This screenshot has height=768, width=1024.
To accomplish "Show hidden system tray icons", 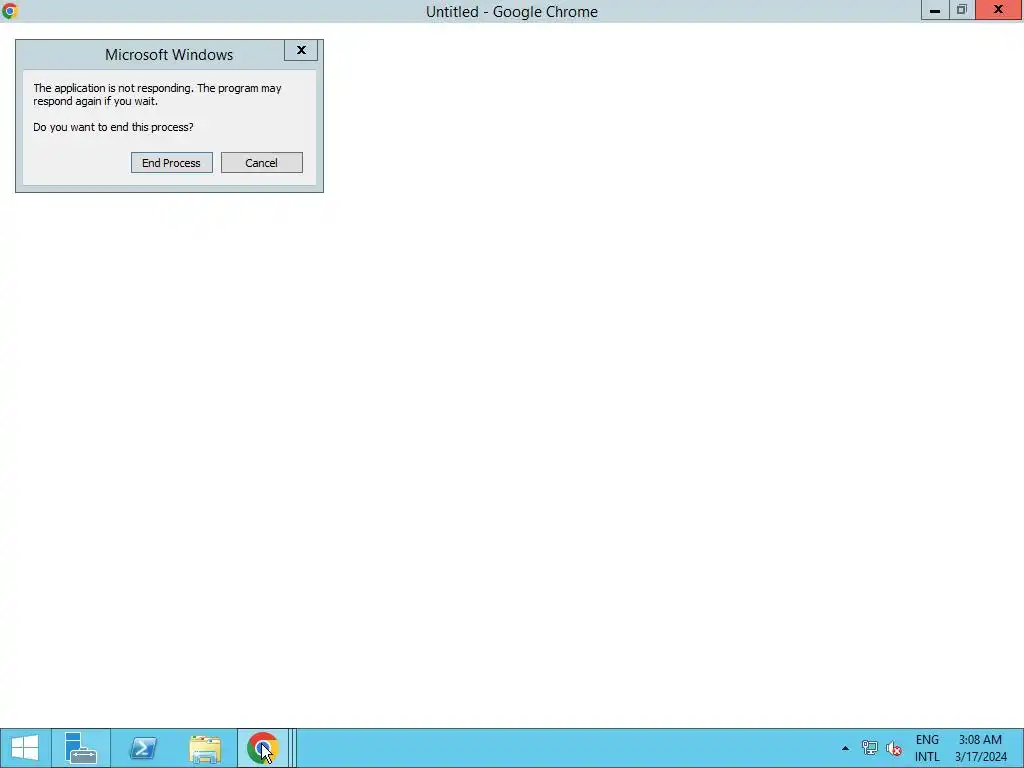I will click(x=845, y=748).
